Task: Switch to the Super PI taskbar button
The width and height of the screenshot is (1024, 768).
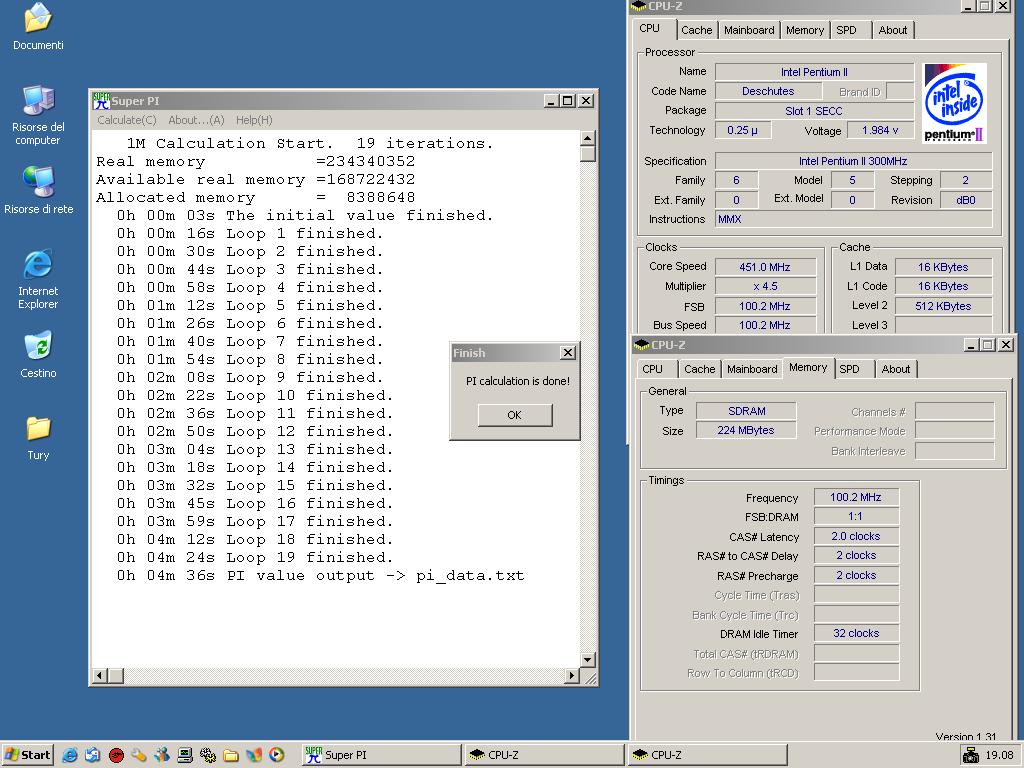Action: click(382, 755)
